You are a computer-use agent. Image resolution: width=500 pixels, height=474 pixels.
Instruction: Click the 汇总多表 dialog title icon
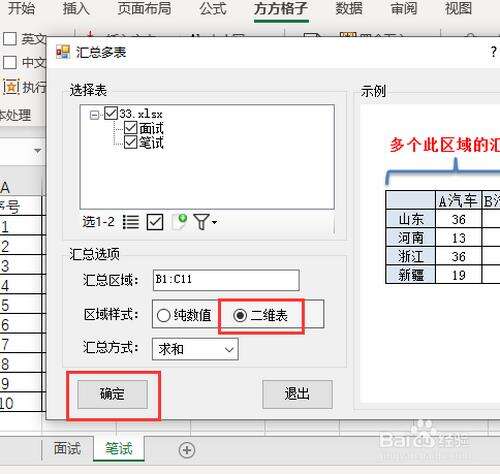tap(63, 52)
